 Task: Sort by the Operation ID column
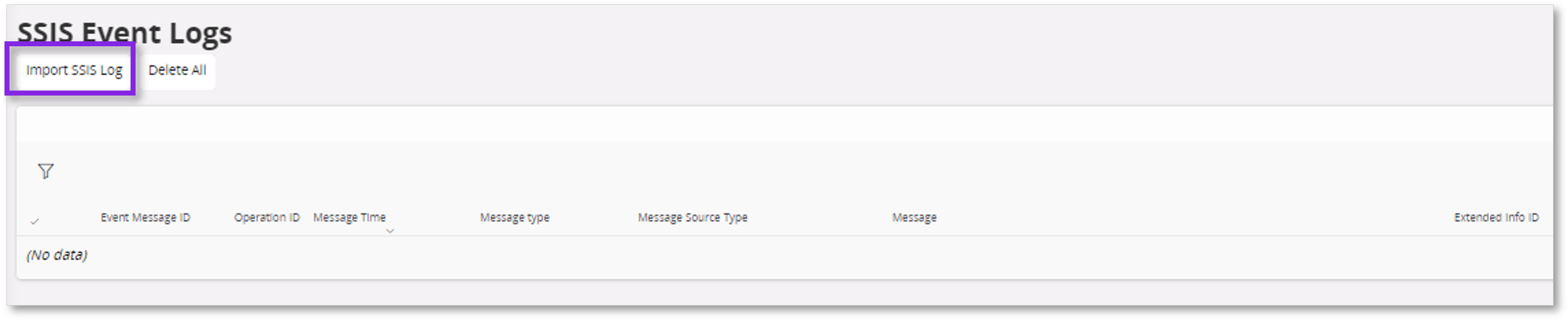[x=267, y=217]
